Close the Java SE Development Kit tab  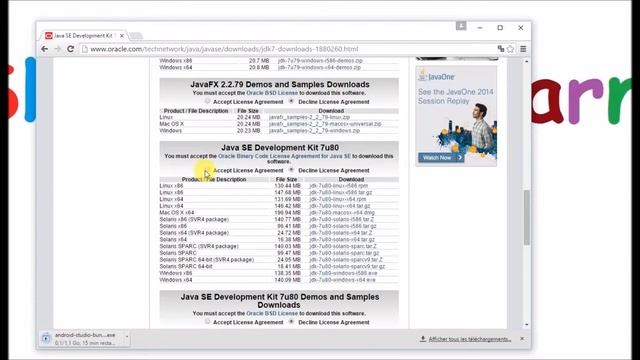122,36
